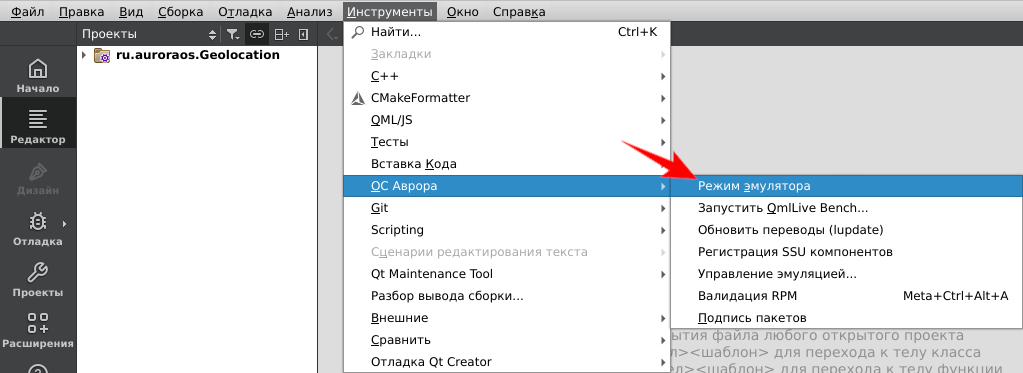Click the ru.auroraos.Geolocation project folder icon
Image resolution: width=1023 pixels, height=373 pixels.
point(102,55)
